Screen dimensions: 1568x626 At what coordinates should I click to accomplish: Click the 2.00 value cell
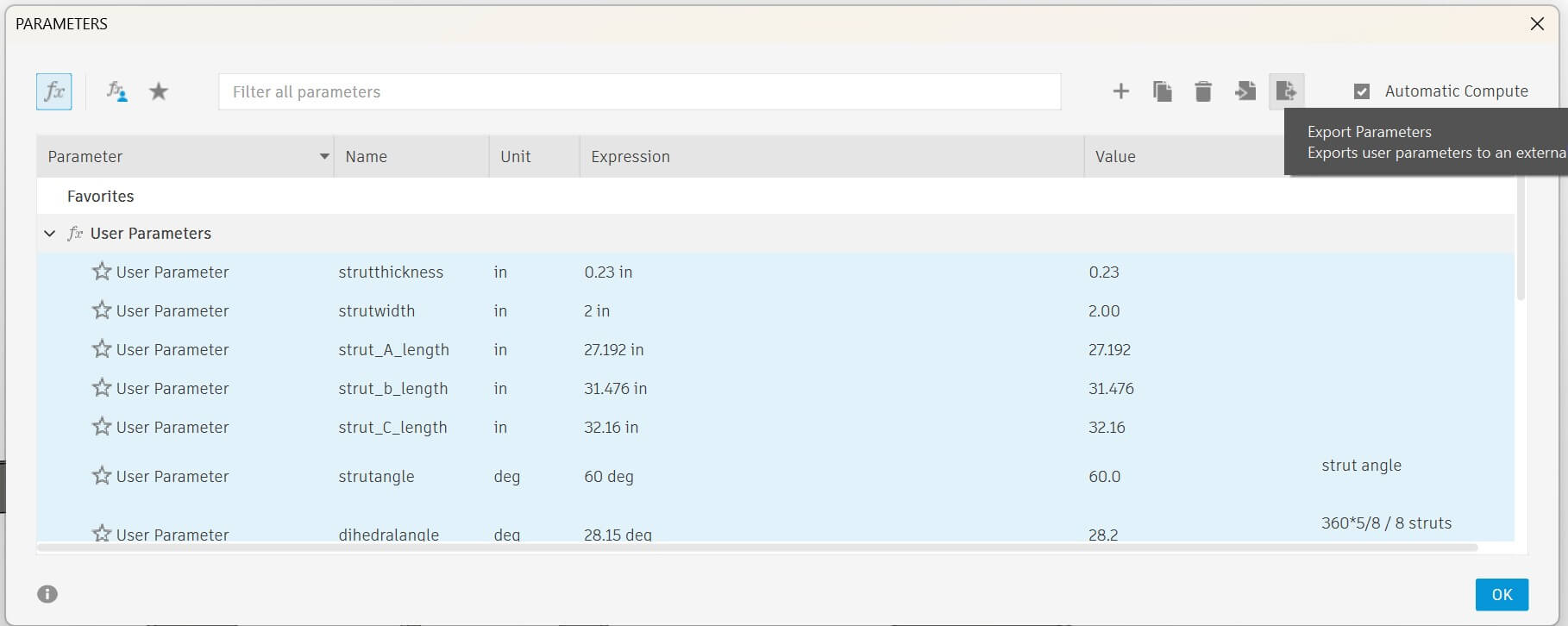tap(1104, 310)
